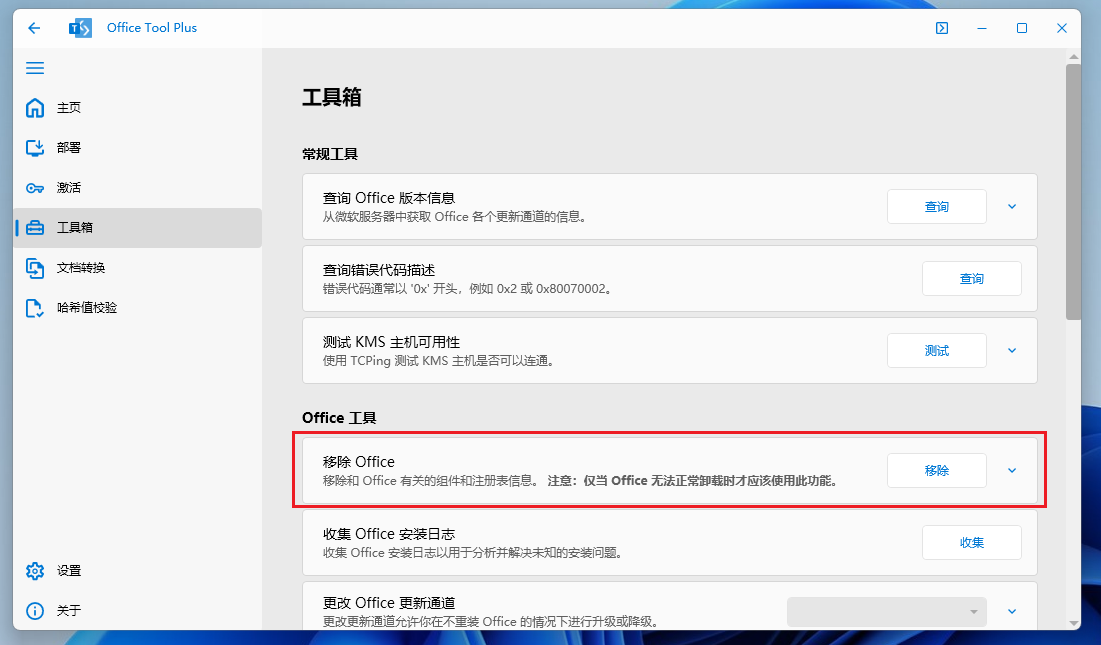Click the 查询错误代码描述 card title
This screenshot has height=645, width=1101.
click(x=378, y=270)
